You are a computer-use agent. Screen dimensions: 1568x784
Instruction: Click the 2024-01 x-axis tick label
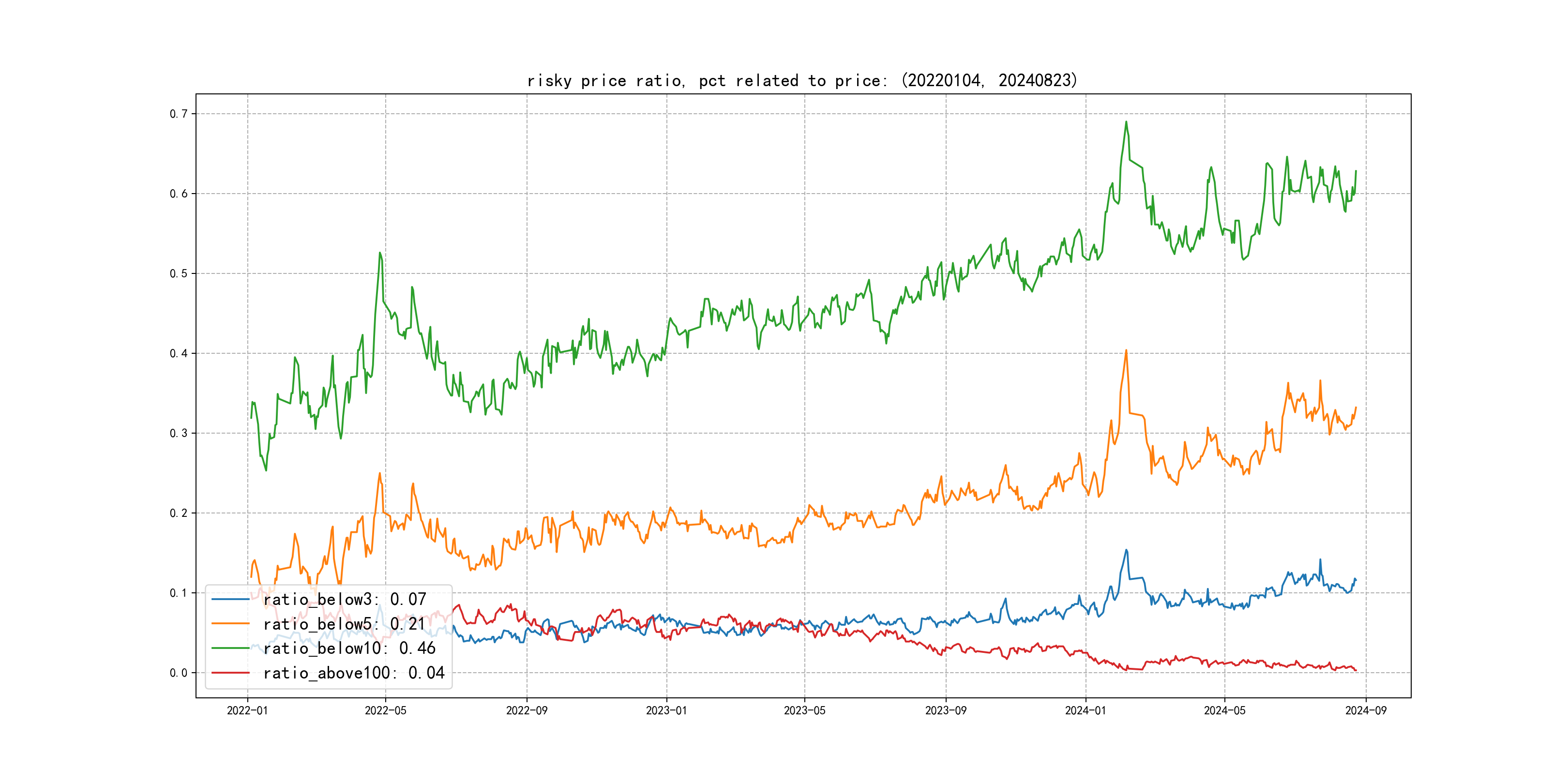(1086, 710)
